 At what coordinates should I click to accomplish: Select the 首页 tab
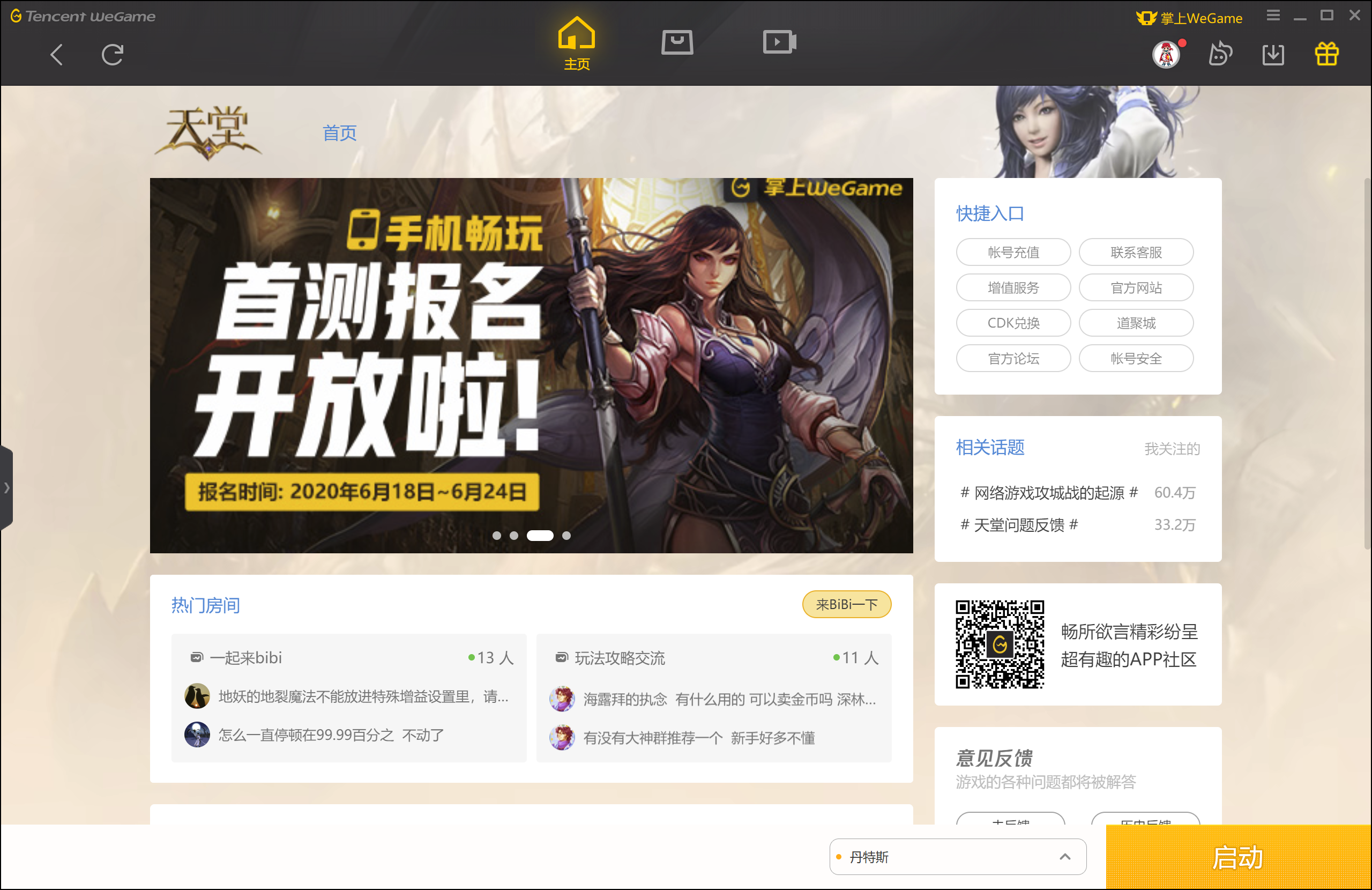[x=339, y=133]
